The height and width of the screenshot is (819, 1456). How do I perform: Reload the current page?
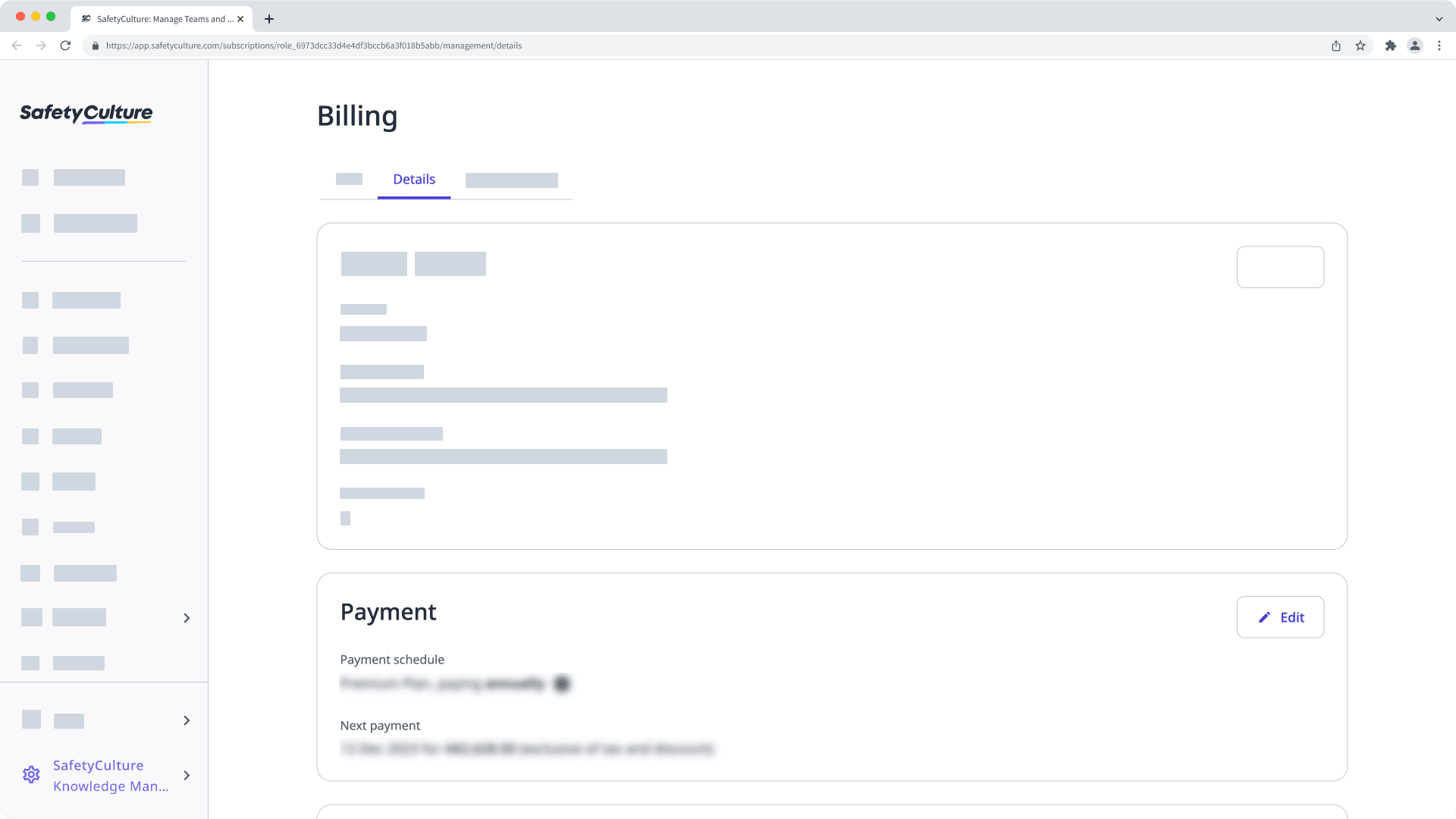click(x=67, y=45)
